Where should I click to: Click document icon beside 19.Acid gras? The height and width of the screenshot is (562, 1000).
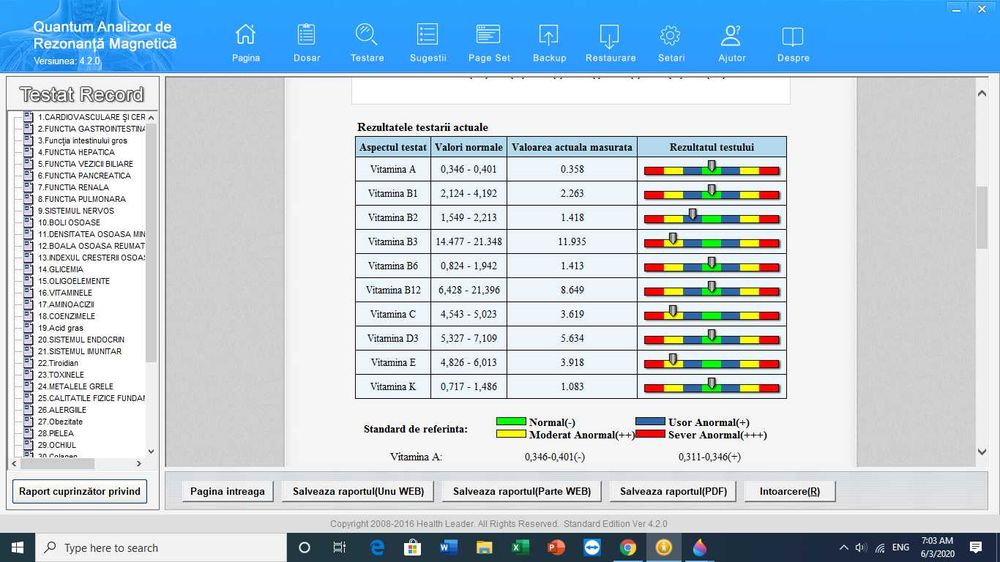coord(28,327)
